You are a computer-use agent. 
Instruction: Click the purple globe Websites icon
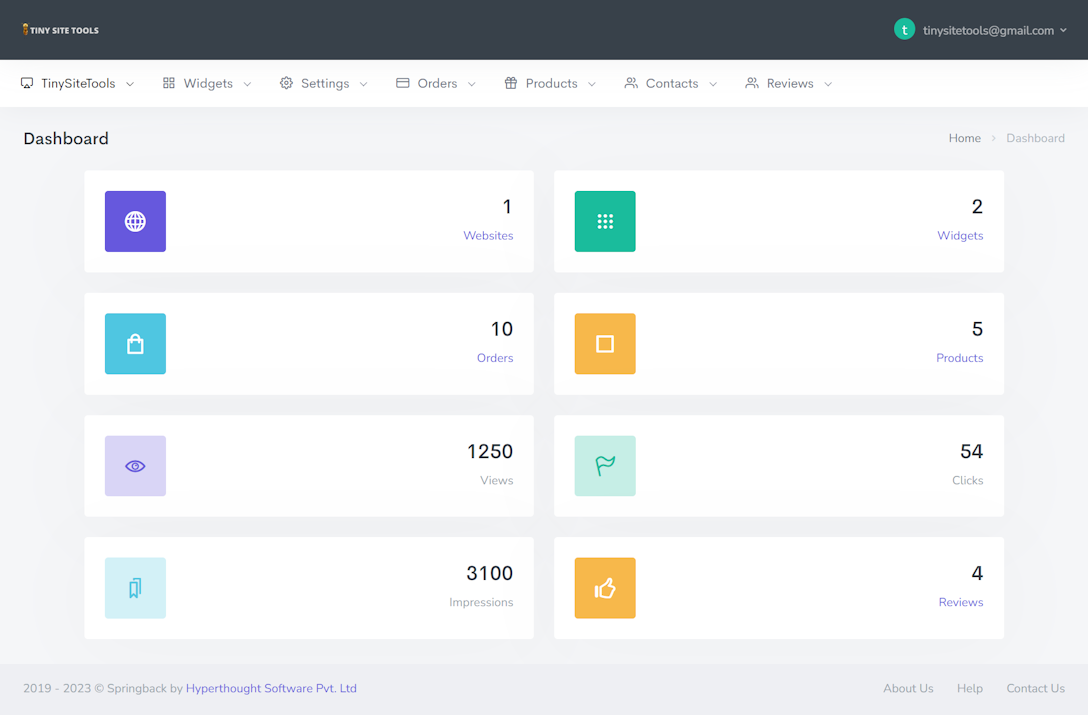coord(135,221)
